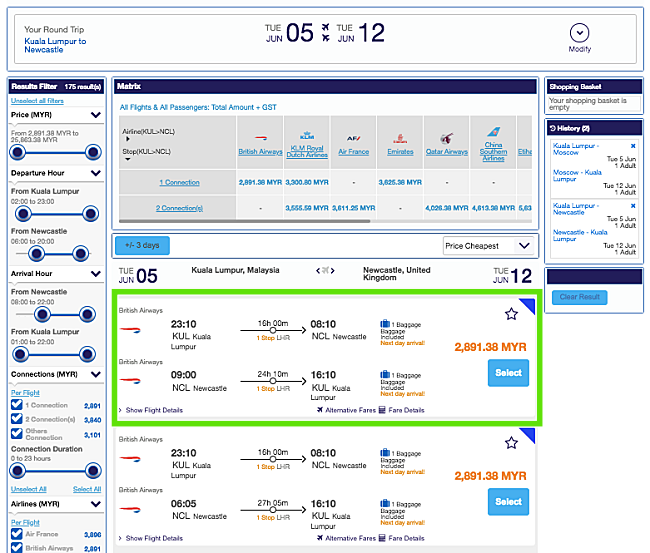
Task: Favorite the first flight with star icon
Action: 511,314
